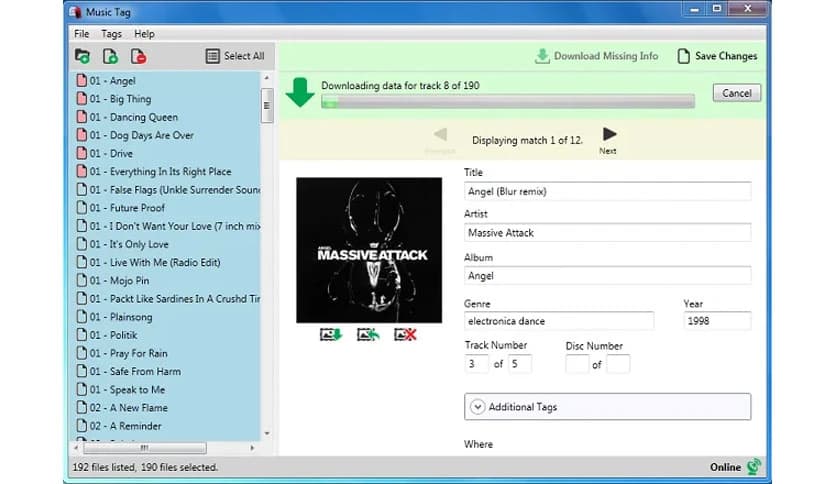The height and width of the screenshot is (484, 836).
Task: Click the horizontal scrollbar left arrow
Action: pos(76,448)
